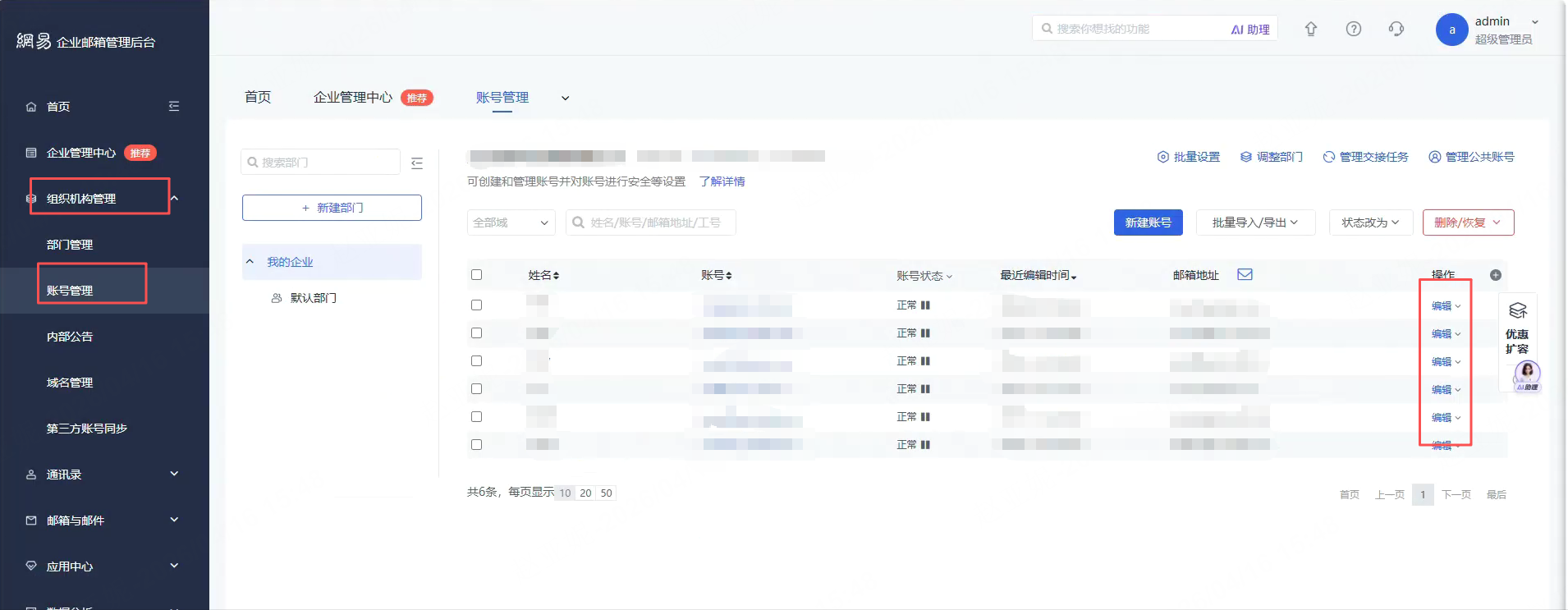Open the help question mark icon

click(1354, 29)
